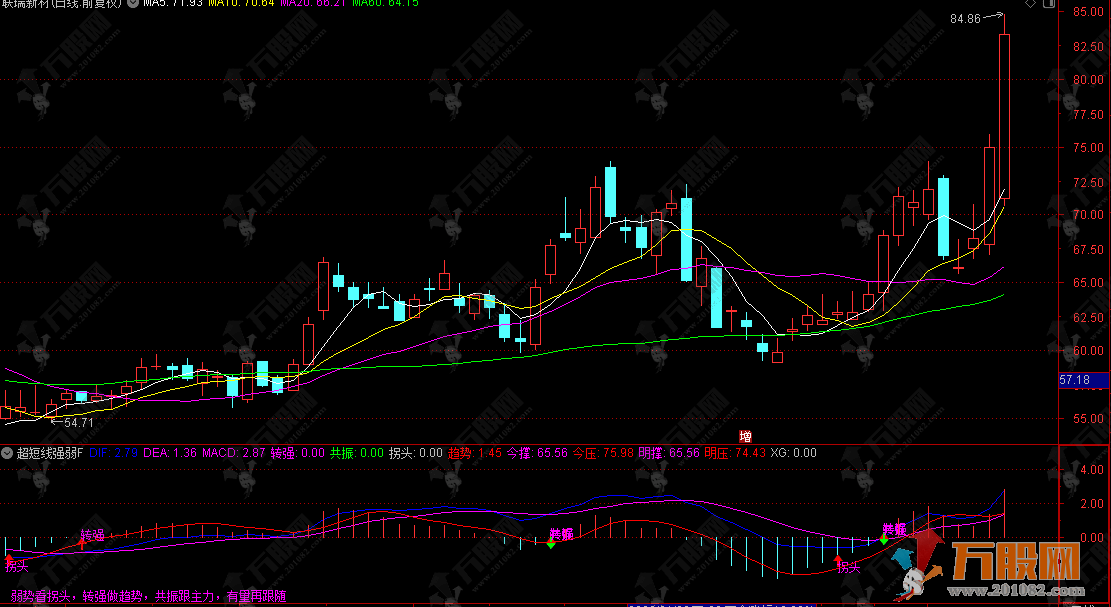The image size is (1111, 607).
Task: Select the 54.71 low price label
Action: pyautogui.click(x=78, y=423)
